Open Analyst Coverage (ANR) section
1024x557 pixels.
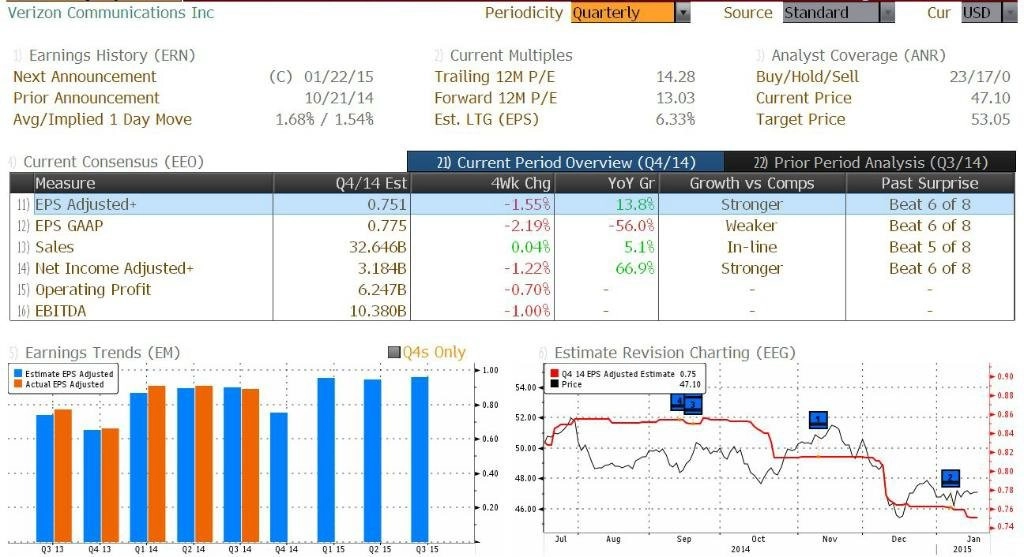[x=858, y=56]
